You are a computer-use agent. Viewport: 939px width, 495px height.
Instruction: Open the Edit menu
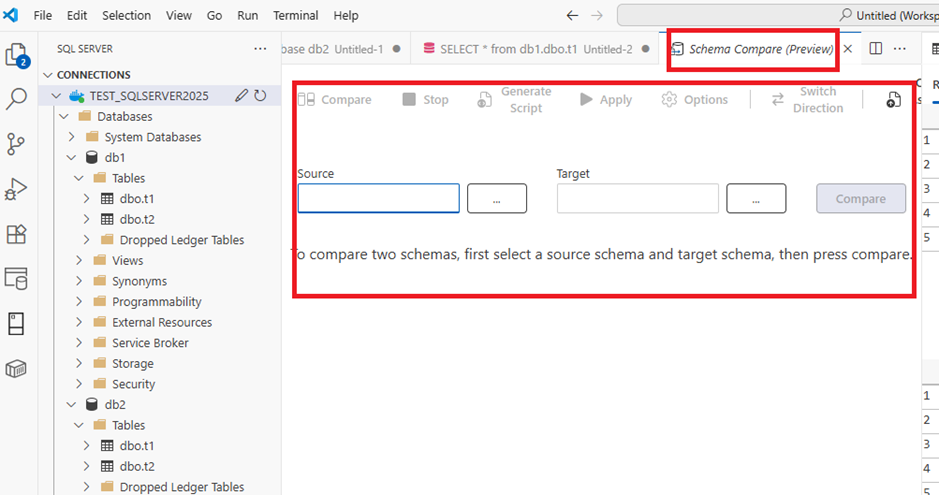(x=77, y=16)
